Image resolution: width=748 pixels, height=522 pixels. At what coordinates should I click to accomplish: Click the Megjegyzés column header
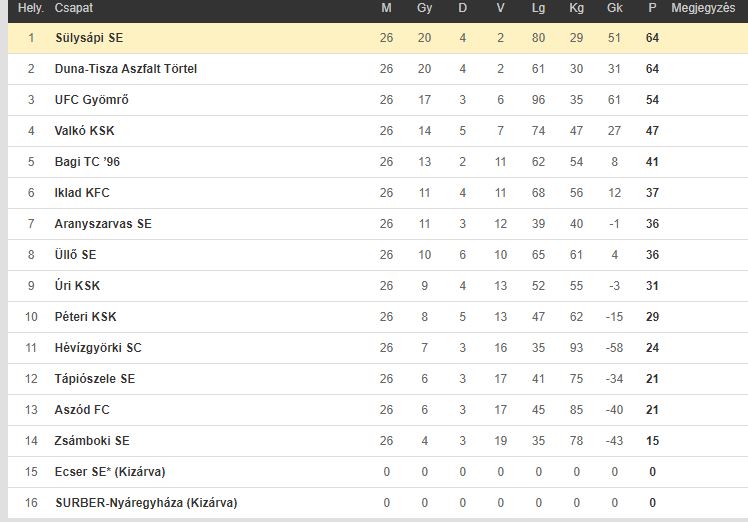[703, 8]
